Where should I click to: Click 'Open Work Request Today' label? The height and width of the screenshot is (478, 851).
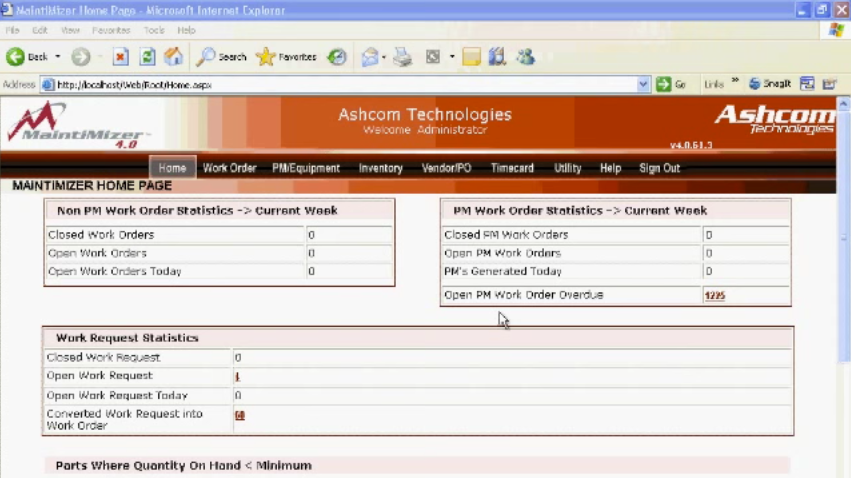click(x=117, y=396)
